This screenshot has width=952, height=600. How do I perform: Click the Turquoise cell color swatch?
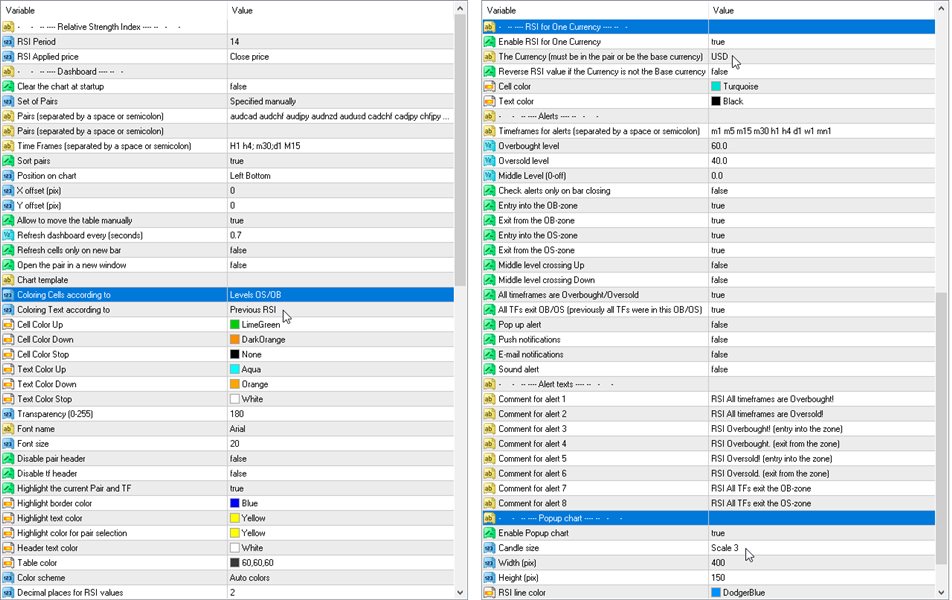[x=716, y=86]
